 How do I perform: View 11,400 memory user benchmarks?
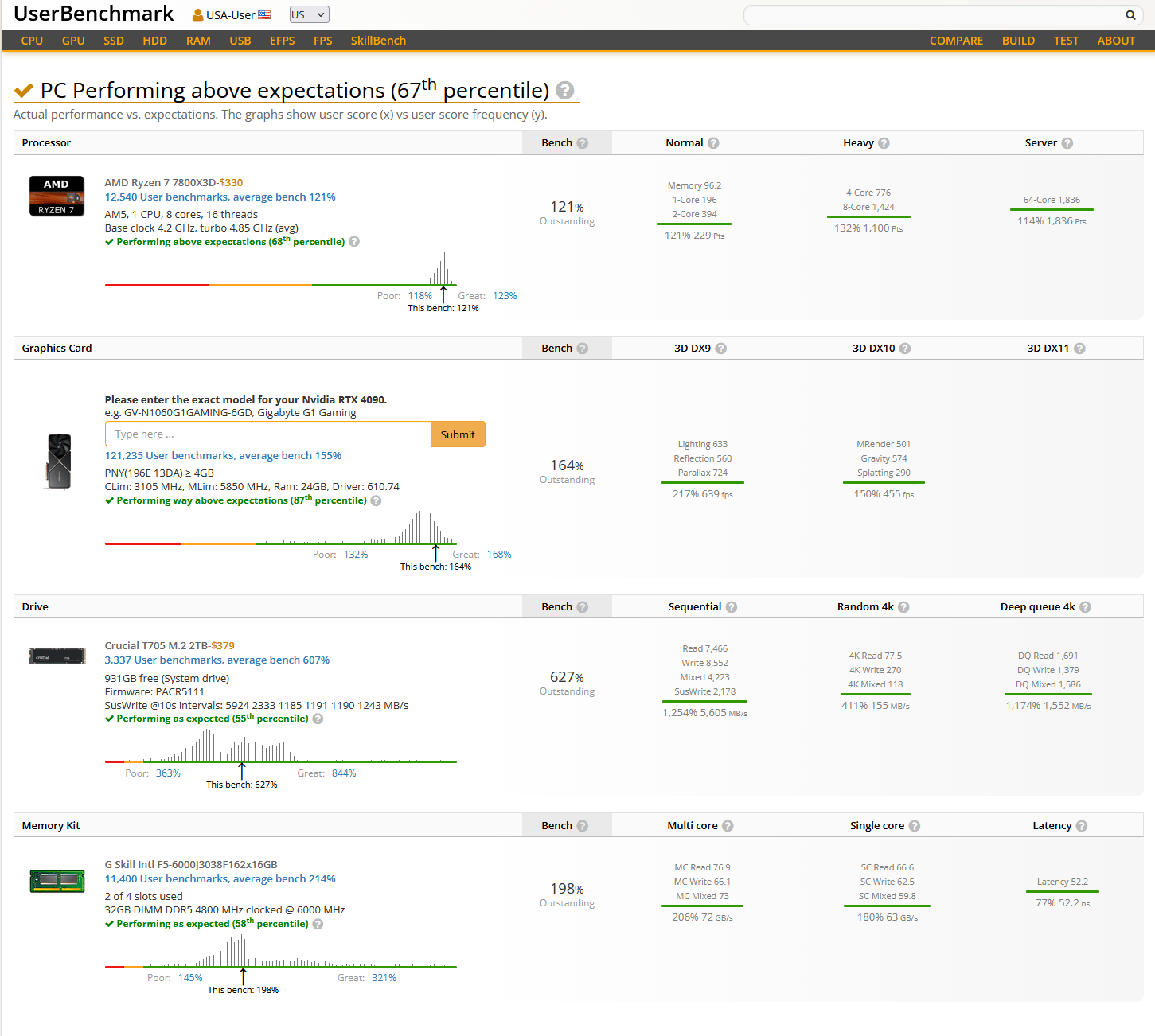pyautogui.click(x=220, y=879)
